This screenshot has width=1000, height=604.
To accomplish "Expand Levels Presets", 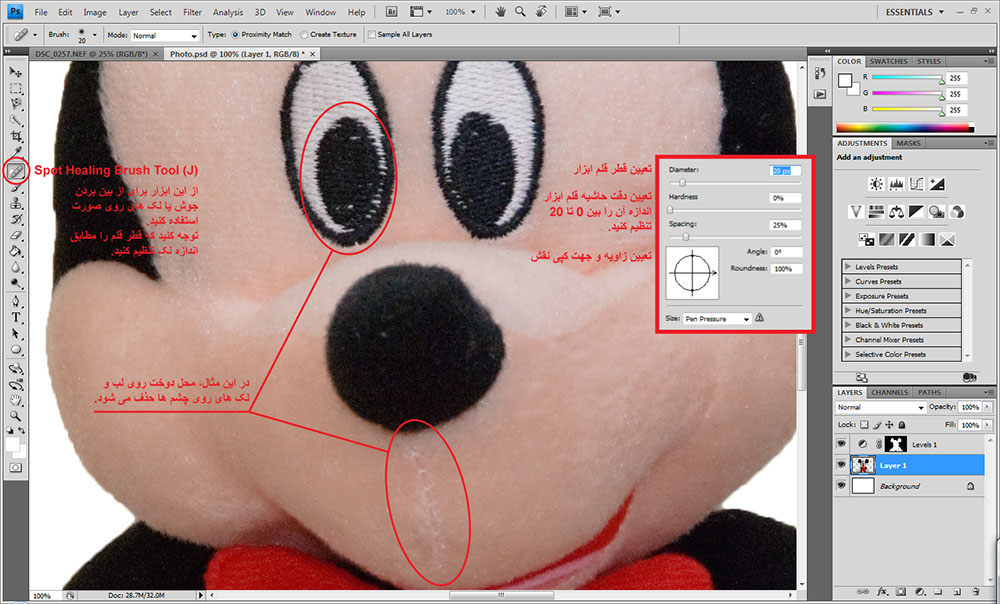I will pos(848,267).
